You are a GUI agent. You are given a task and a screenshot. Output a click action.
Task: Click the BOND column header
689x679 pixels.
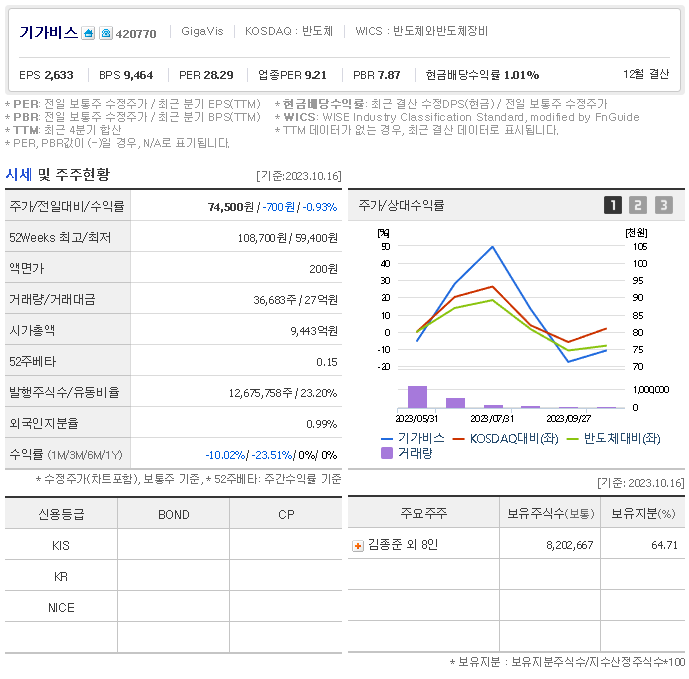tap(174, 514)
